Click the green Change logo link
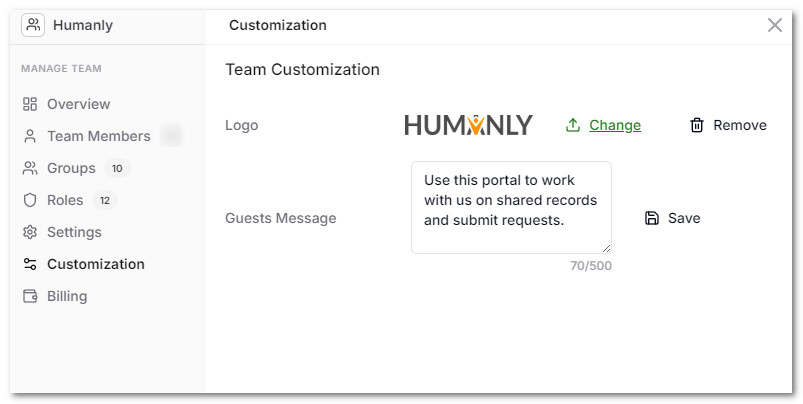The image size is (803, 404). click(x=615, y=125)
